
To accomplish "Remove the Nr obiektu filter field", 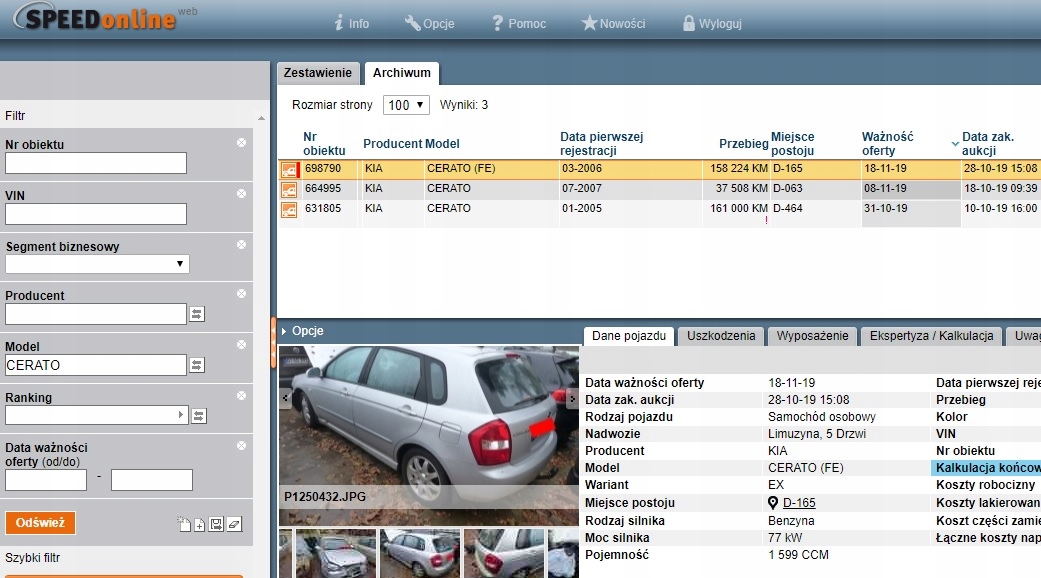I will [x=241, y=143].
